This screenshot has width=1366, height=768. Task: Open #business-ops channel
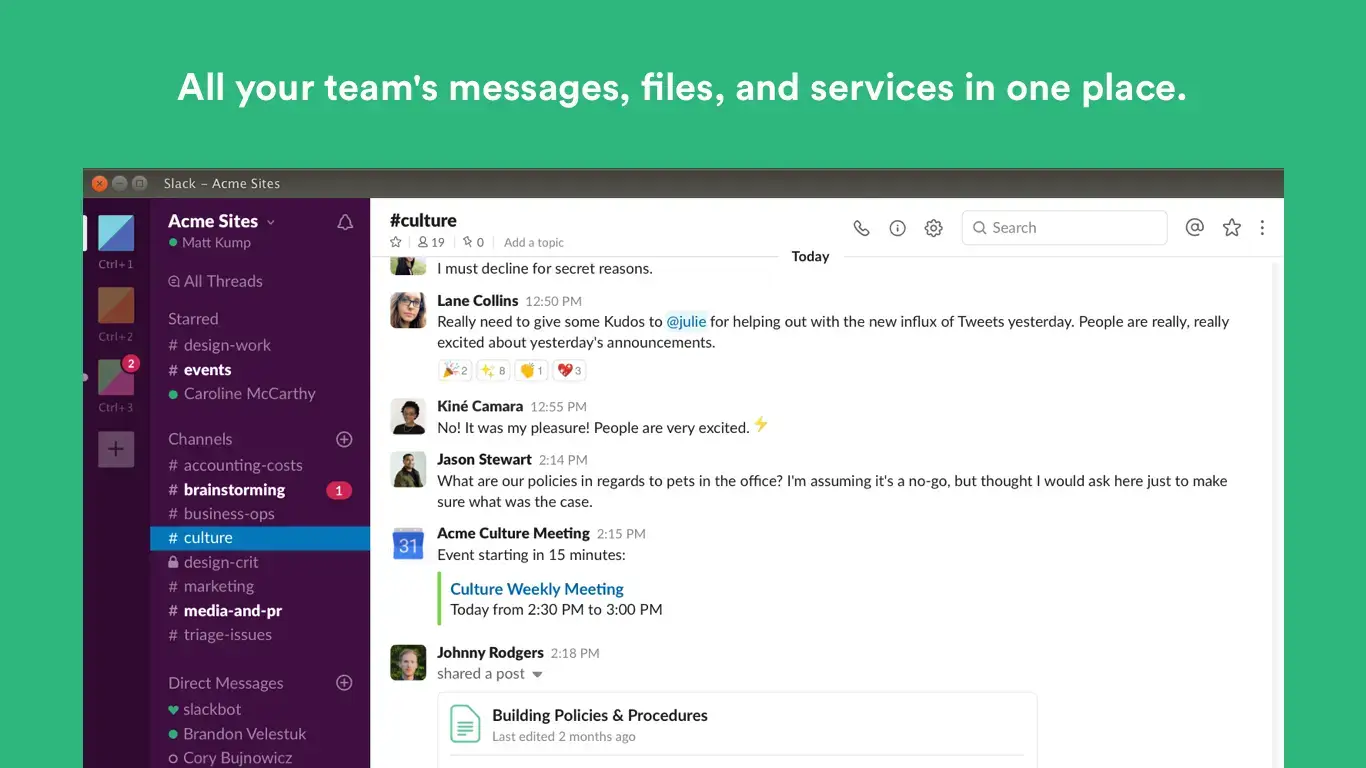pyautogui.click(x=221, y=514)
